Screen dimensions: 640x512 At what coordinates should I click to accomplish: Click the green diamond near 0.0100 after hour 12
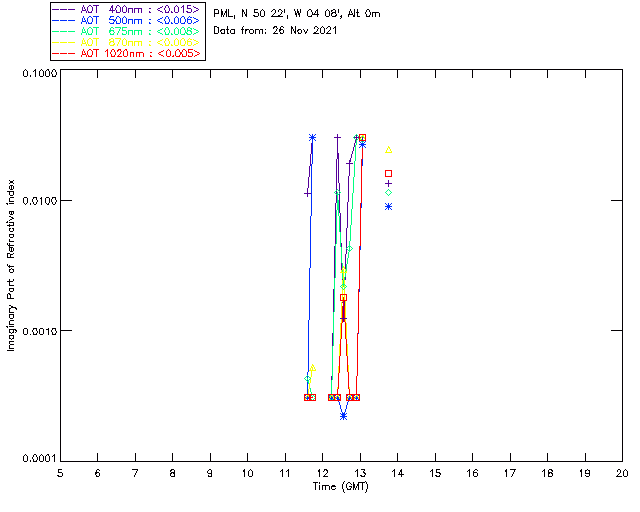(x=338, y=193)
